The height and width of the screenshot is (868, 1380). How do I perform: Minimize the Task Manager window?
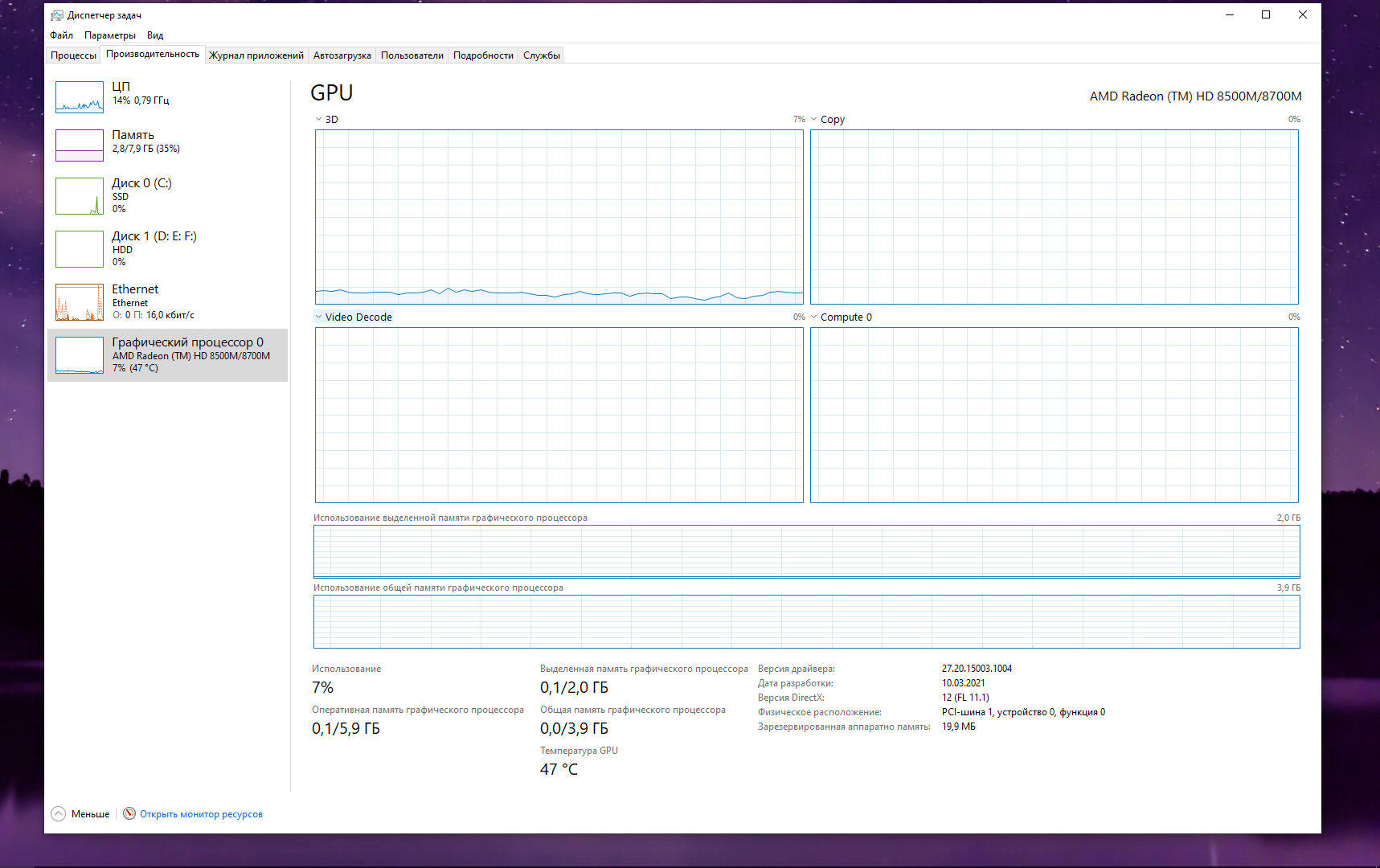1229,14
